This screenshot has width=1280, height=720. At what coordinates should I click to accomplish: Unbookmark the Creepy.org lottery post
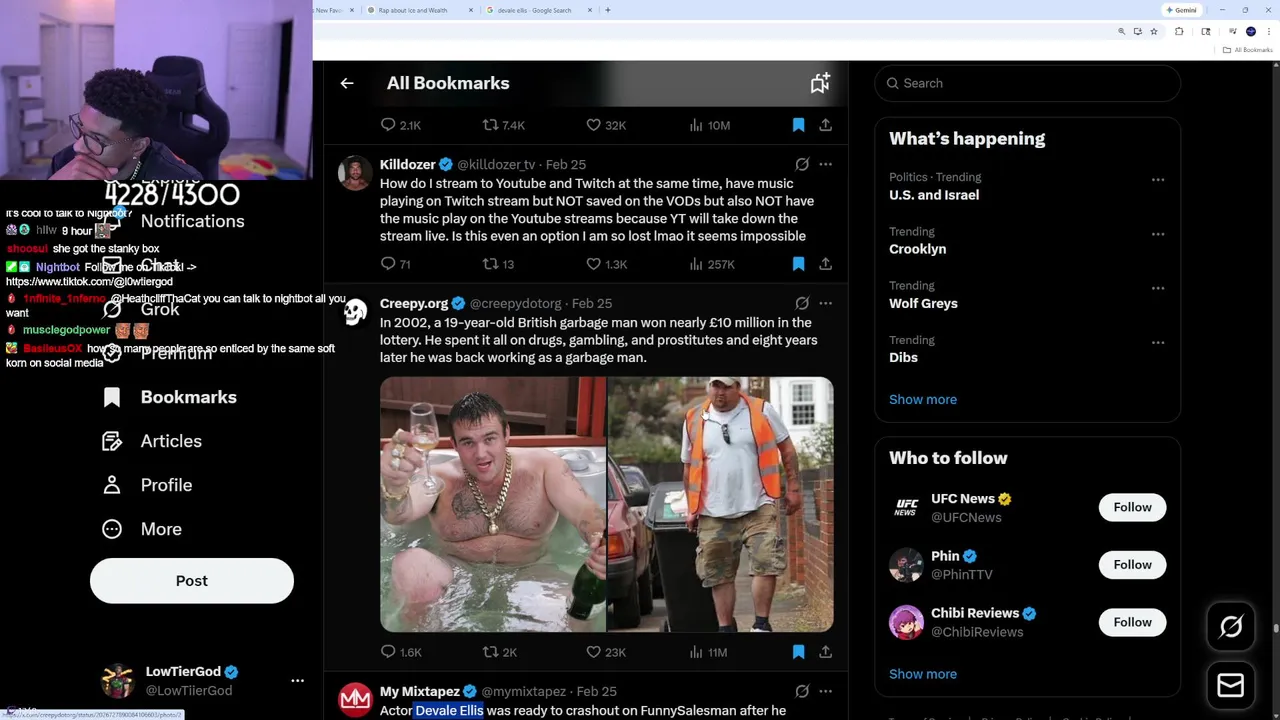(798, 652)
